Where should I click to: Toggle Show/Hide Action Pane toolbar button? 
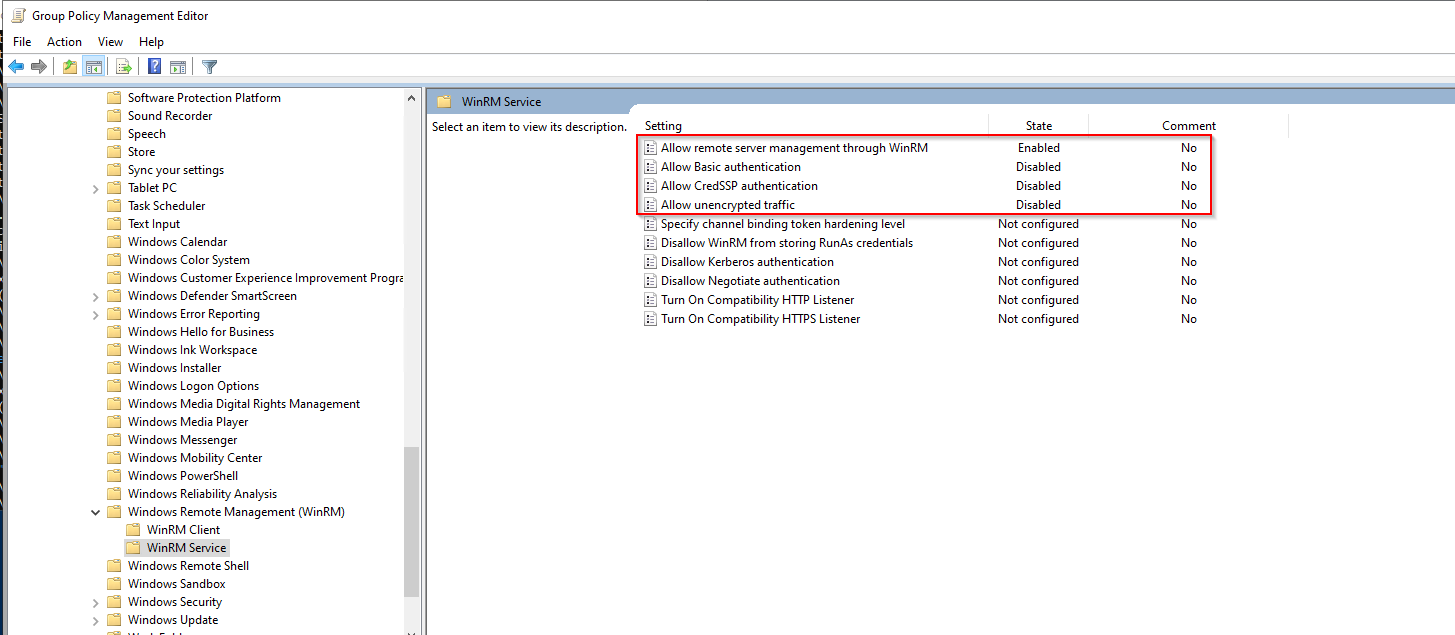pos(178,67)
